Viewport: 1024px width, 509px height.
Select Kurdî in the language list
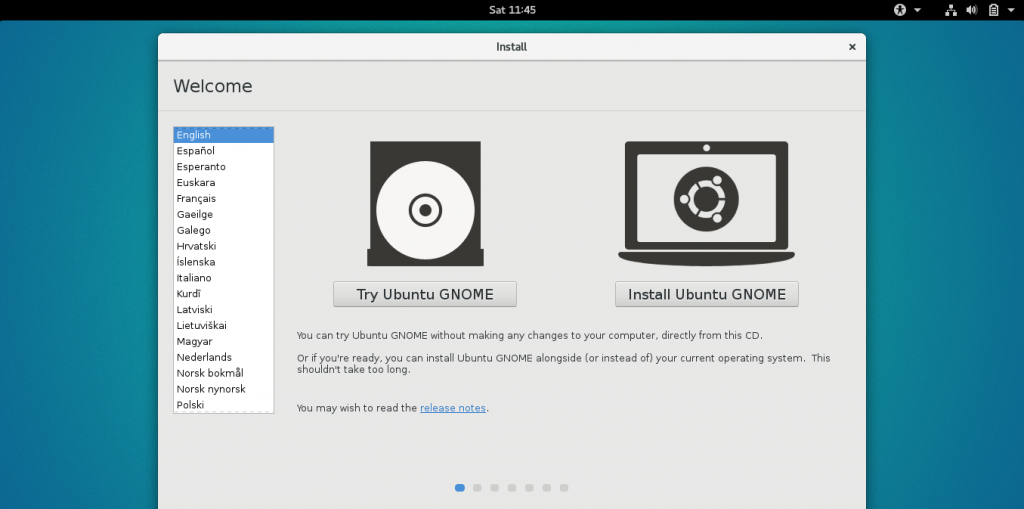[x=223, y=293]
